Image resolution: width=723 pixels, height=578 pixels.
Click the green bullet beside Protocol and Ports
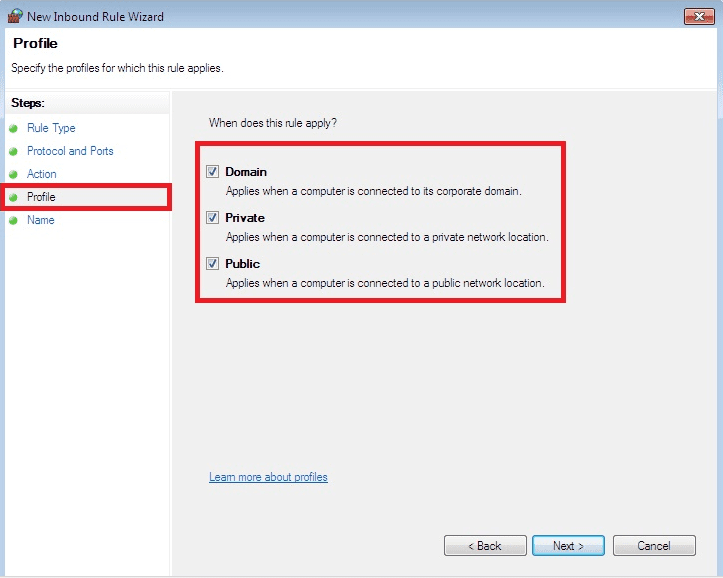[14, 152]
